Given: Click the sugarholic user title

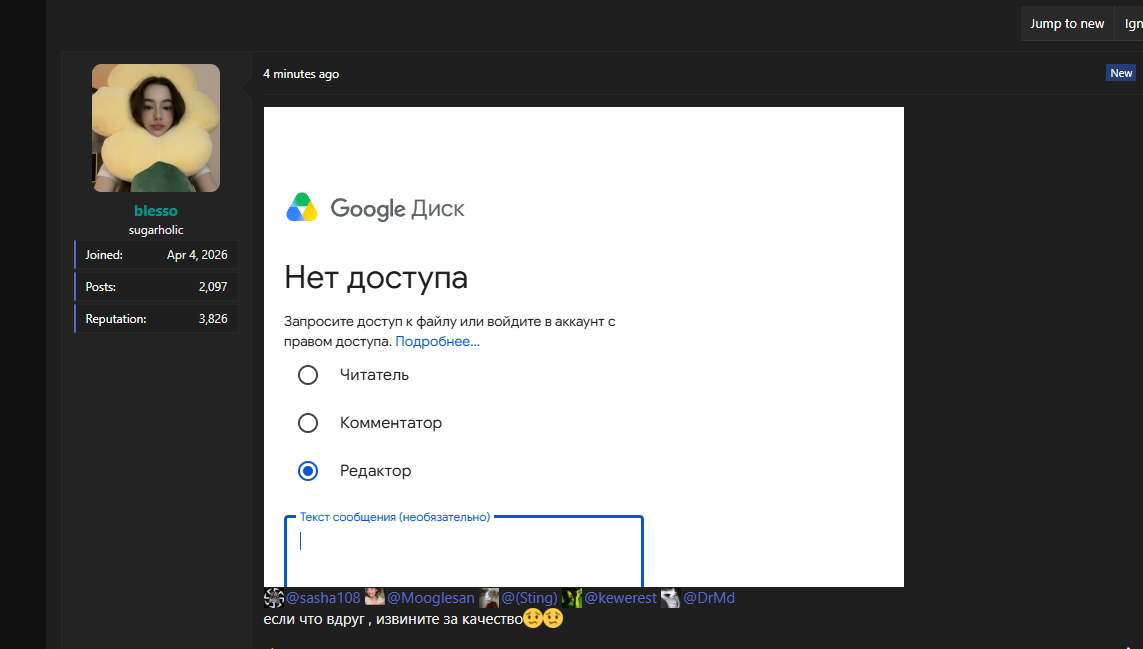Looking at the screenshot, I should tap(156, 230).
